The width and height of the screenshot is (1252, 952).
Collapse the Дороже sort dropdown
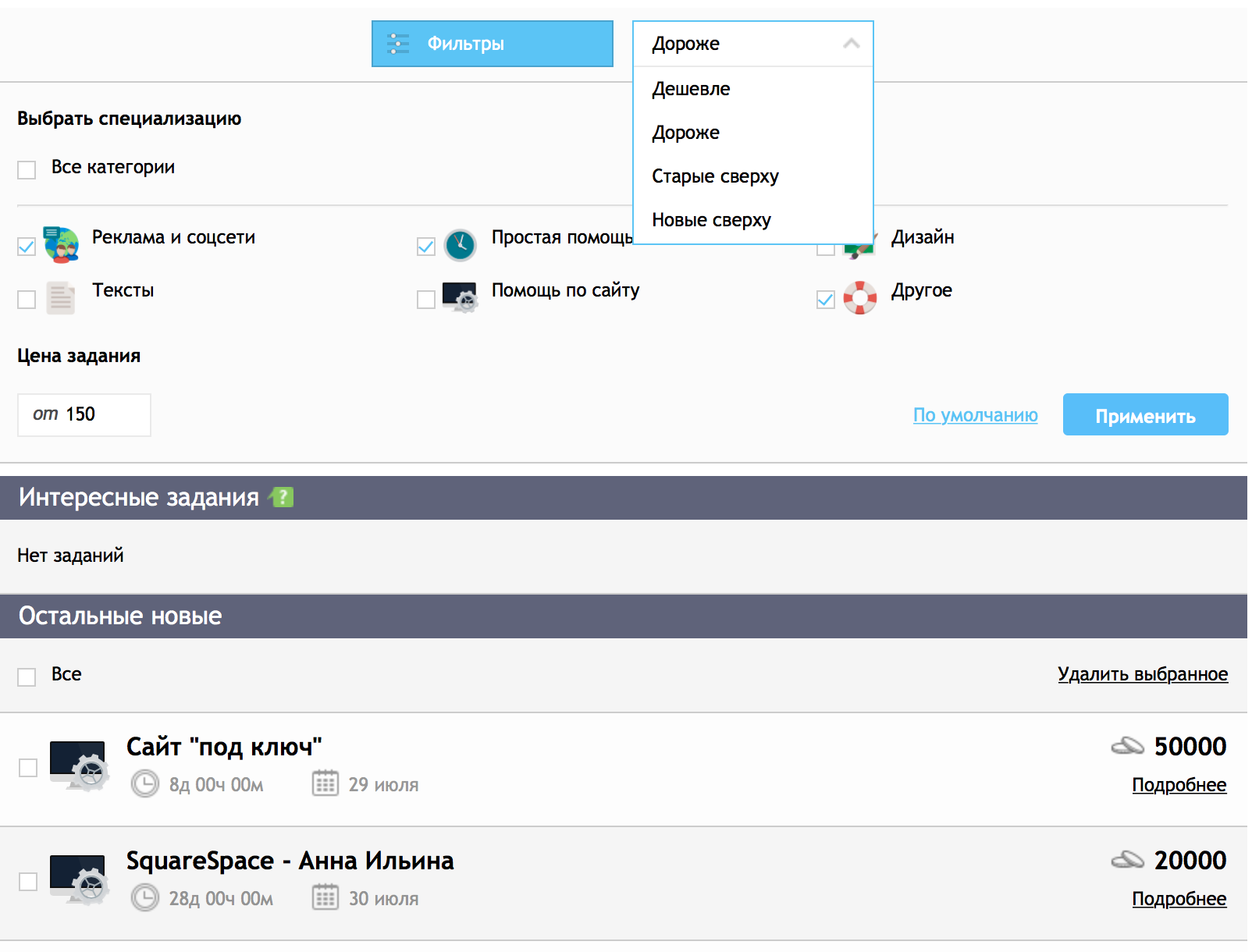coord(851,44)
